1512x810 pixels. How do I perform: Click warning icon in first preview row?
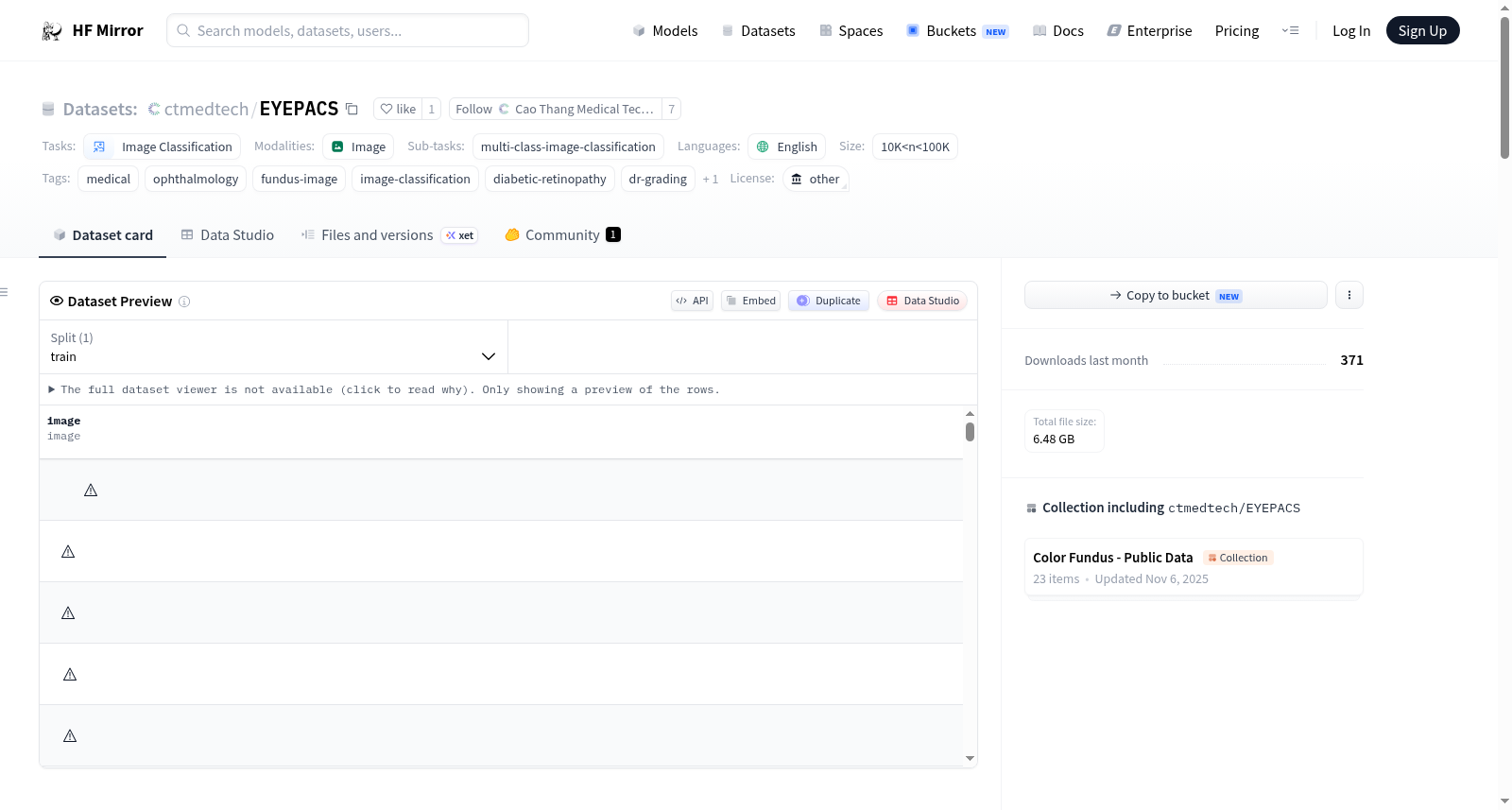[91, 490]
